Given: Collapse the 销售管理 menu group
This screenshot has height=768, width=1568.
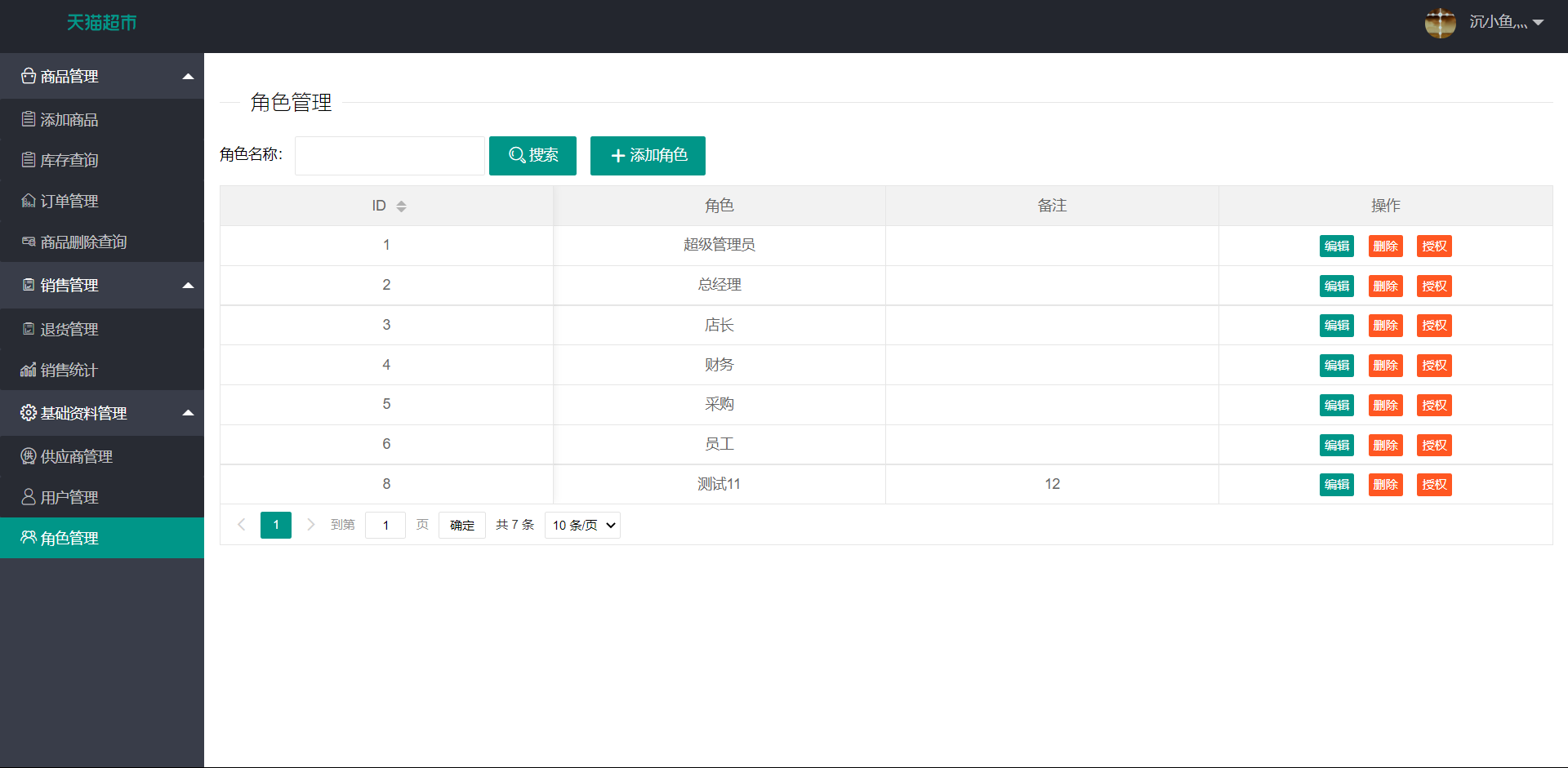Looking at the screenshot, I should coord(188,286).
